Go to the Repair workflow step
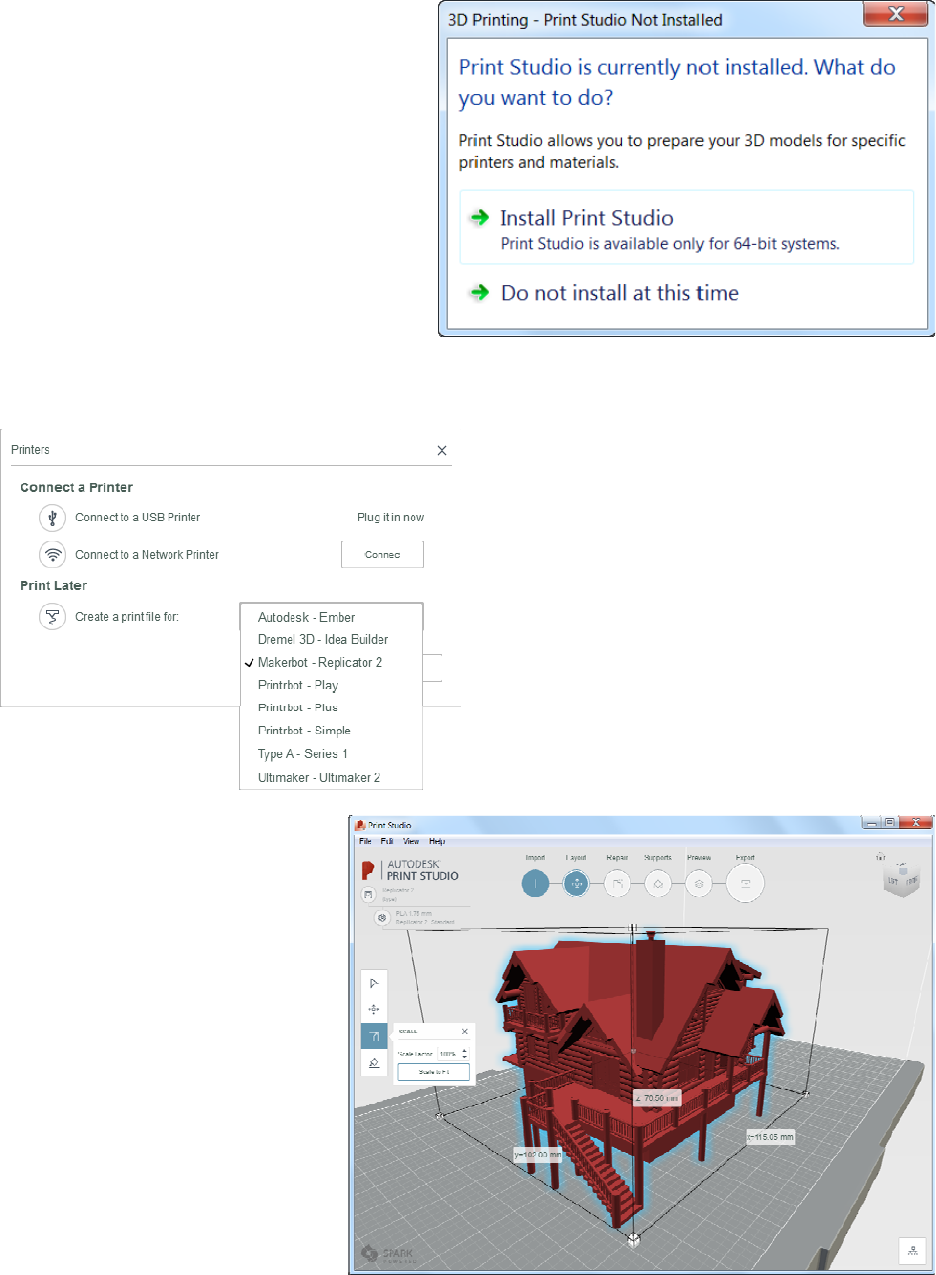Viewport: 936px width, 1275px height. [x=617, y=883]
